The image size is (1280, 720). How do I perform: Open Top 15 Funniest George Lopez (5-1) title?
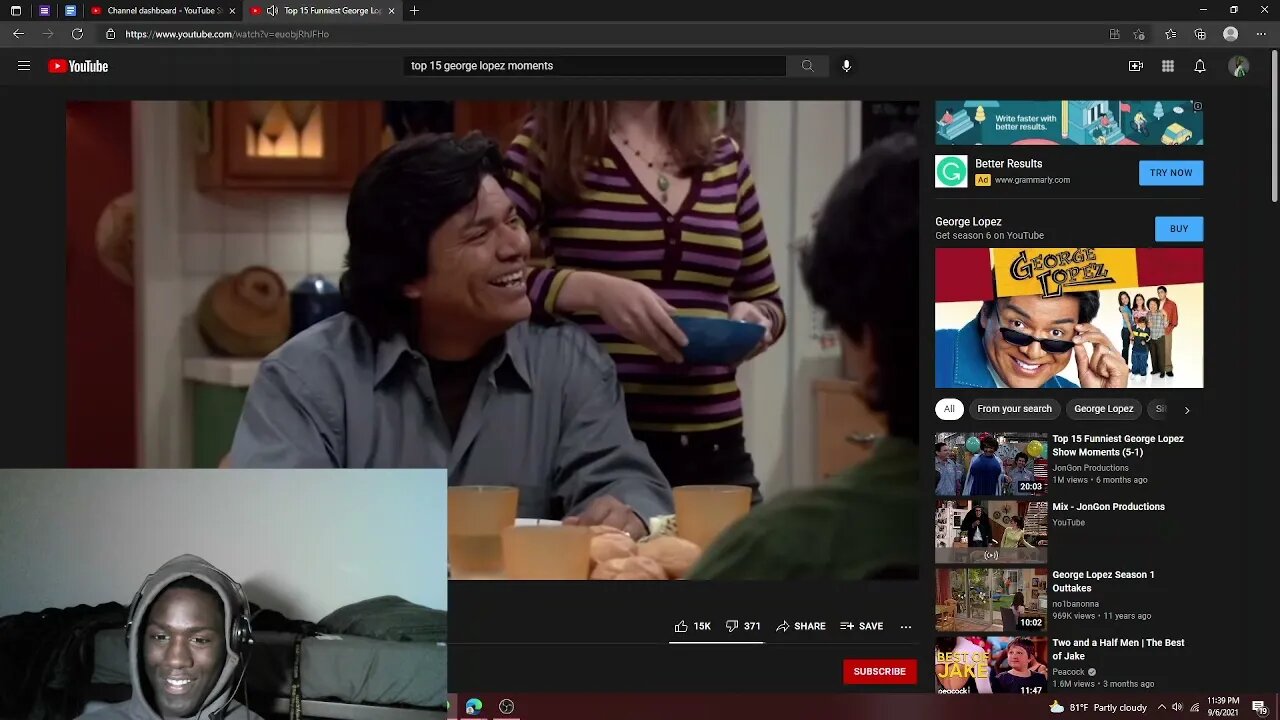[x=1118, y=445]
